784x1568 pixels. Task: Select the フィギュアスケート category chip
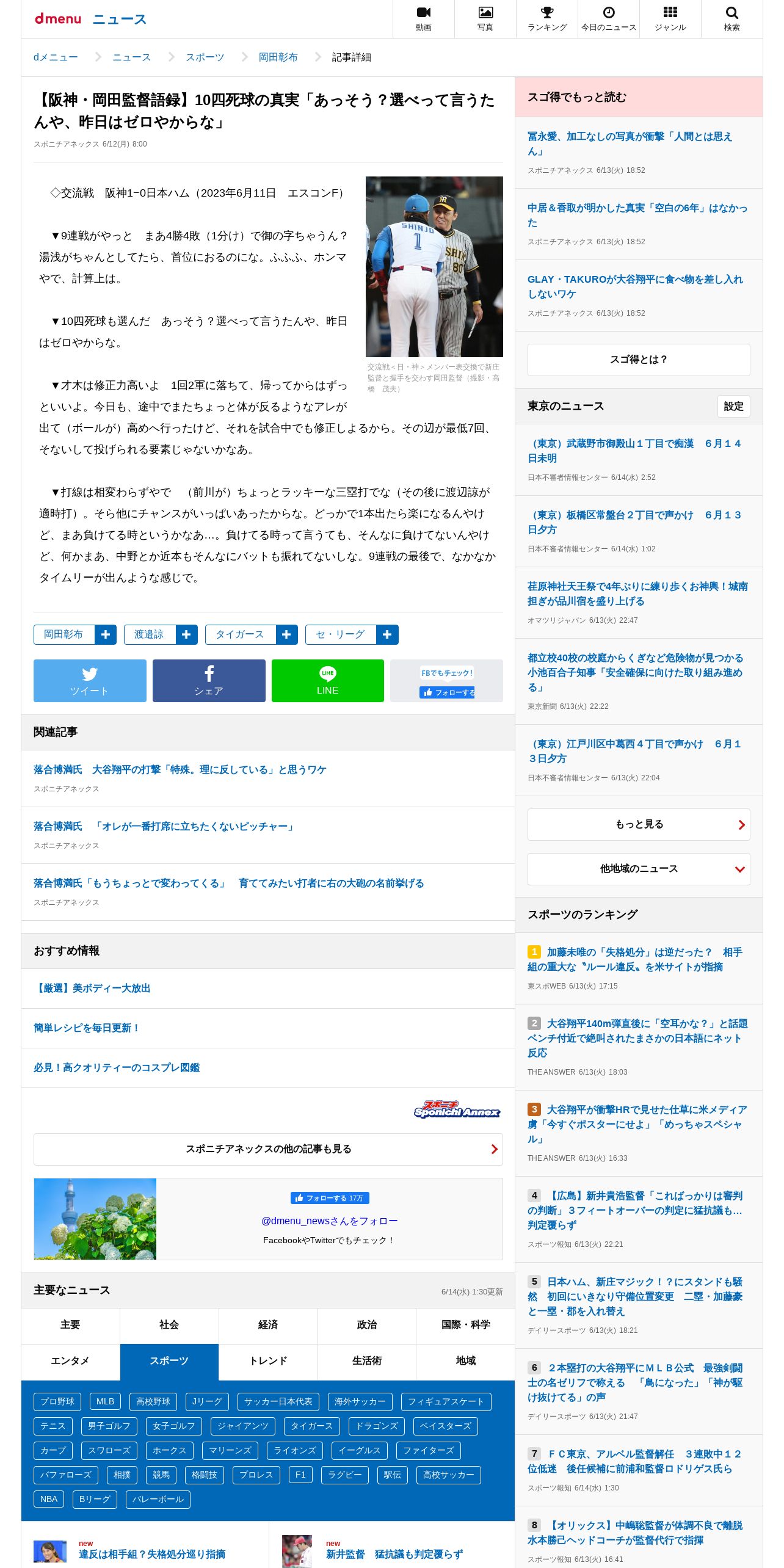446,1401
